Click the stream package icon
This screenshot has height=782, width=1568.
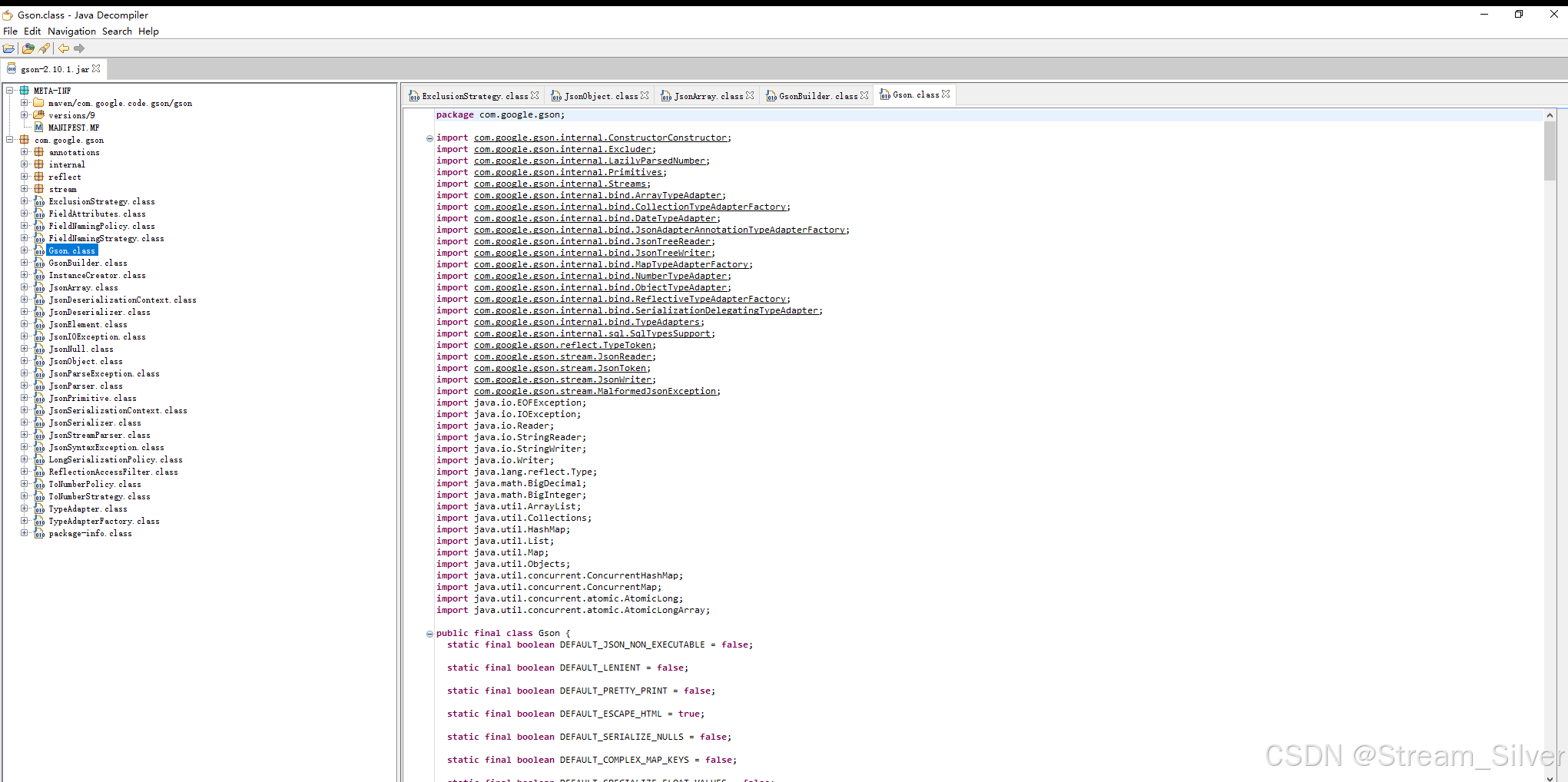click(x=38, y=189)
